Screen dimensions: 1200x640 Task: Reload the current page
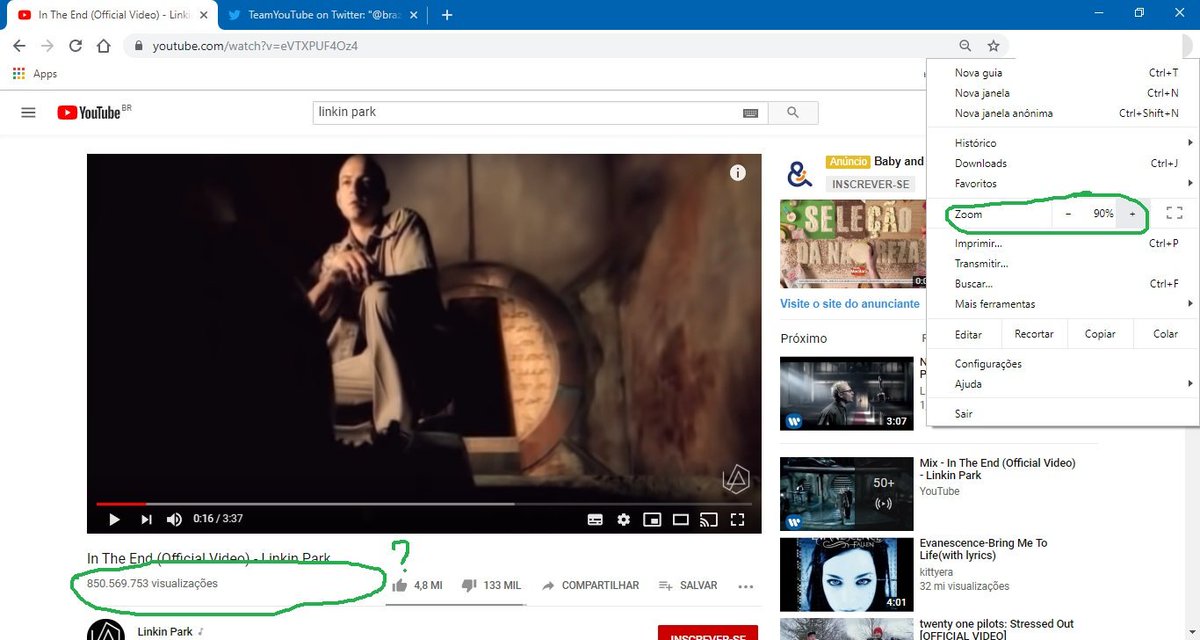point(75,46)
